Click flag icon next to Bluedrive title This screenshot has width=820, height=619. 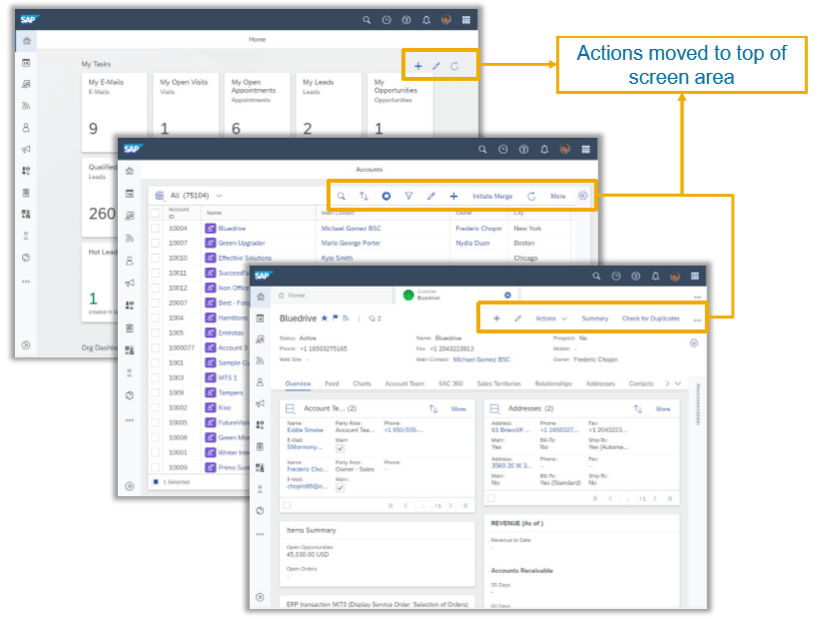click(x=335, y=318)
